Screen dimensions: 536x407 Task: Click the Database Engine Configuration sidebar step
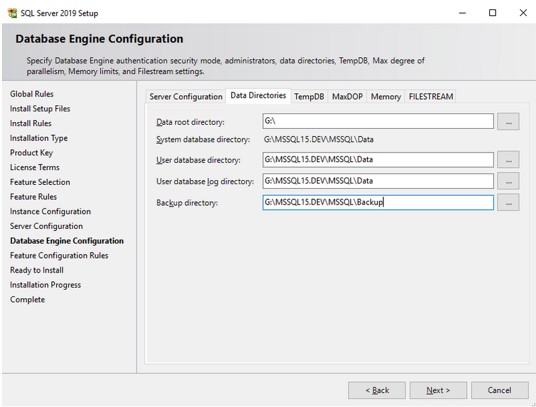click(x=67, y=241)
